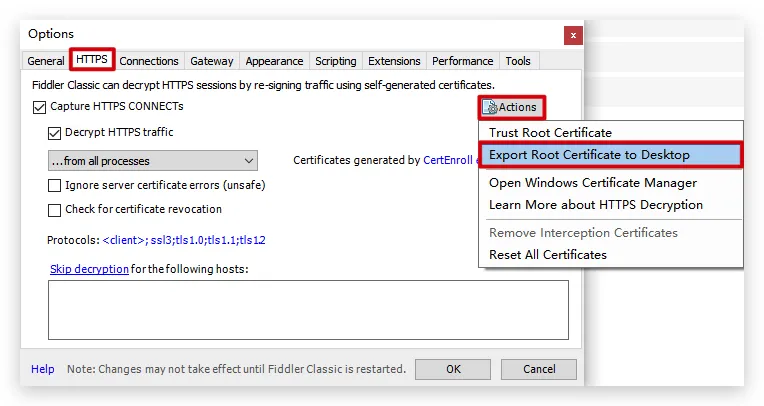Image resolution: width=764 pixels, height=406 pixels.
Task: Click the Actions button
Action: (511, 107)
